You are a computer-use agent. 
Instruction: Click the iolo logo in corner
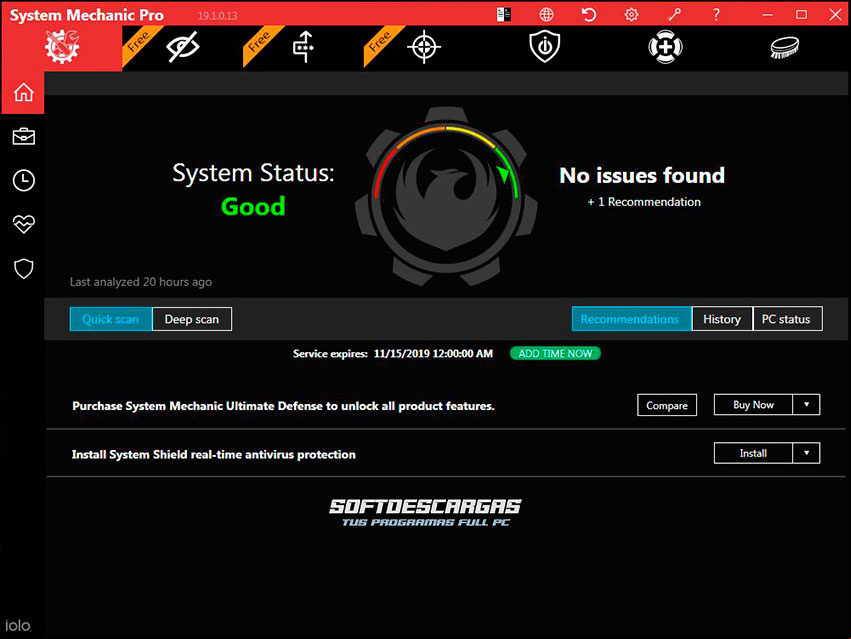pyautogui.click(x=18, y=625)
